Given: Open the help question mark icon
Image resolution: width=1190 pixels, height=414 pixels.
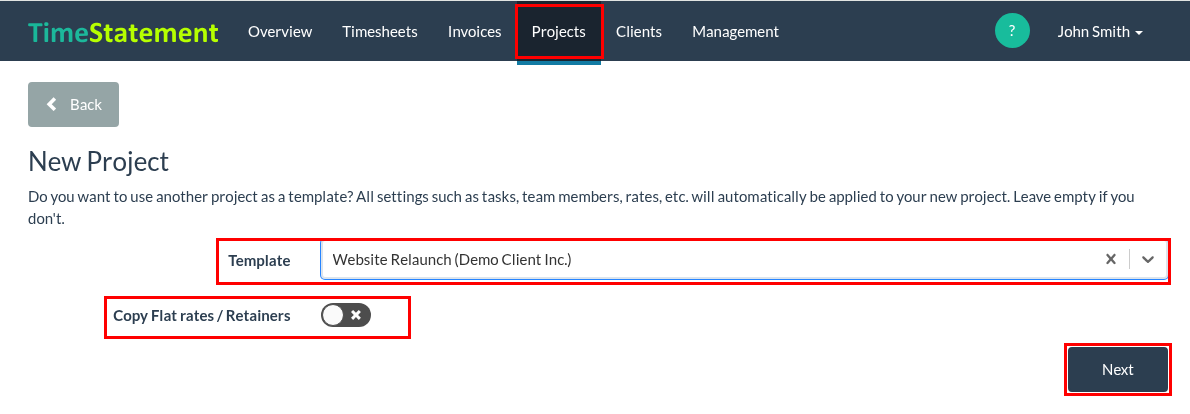Looking at the screenshot, I should (1012, 31).
